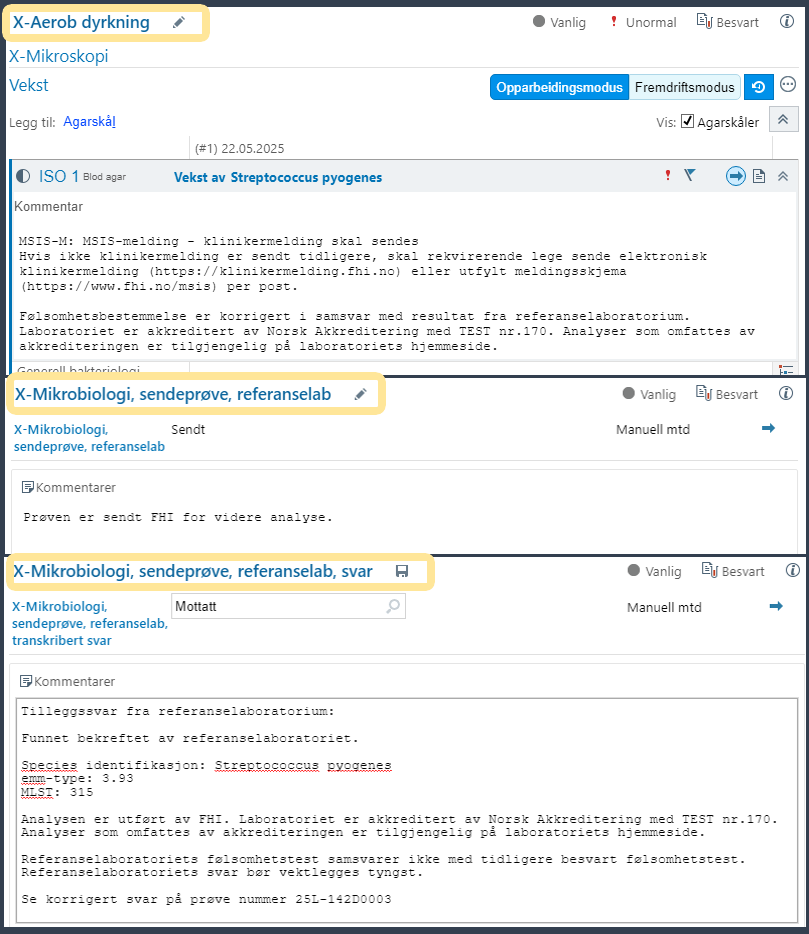Switch to Fremdriftsmodus mode
The height and width of the screenshot is (934, 809).
click(x=684, y=87)
